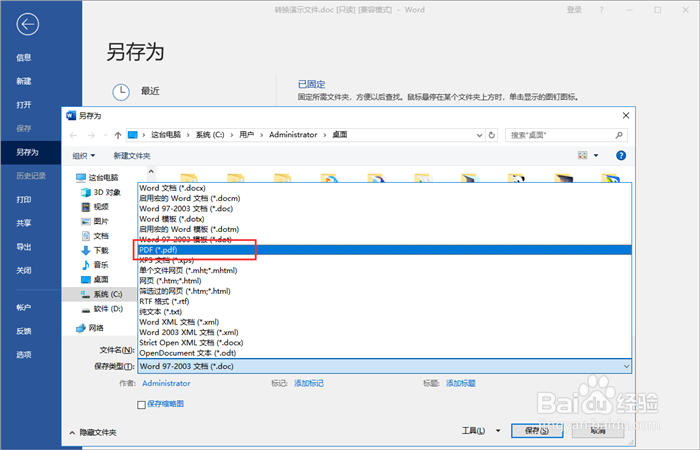Click the refresh button beside address bar
The width and height of the screenshot is (700, 450).
[492, 135]
